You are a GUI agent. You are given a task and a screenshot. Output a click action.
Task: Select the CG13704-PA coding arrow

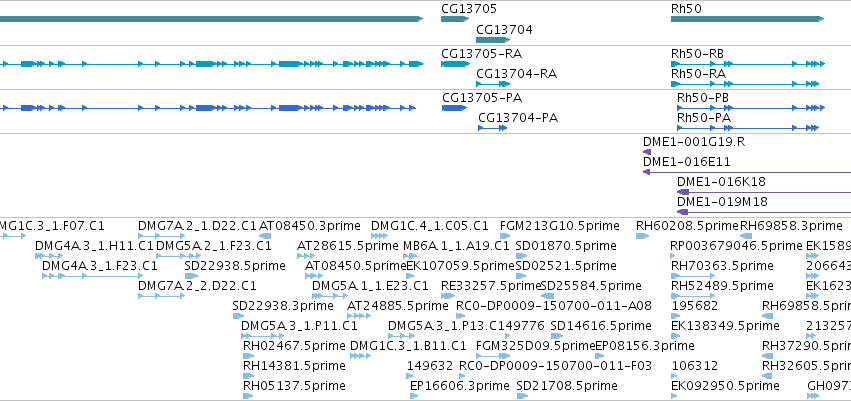pyautogui.click(x=493, y=128)
